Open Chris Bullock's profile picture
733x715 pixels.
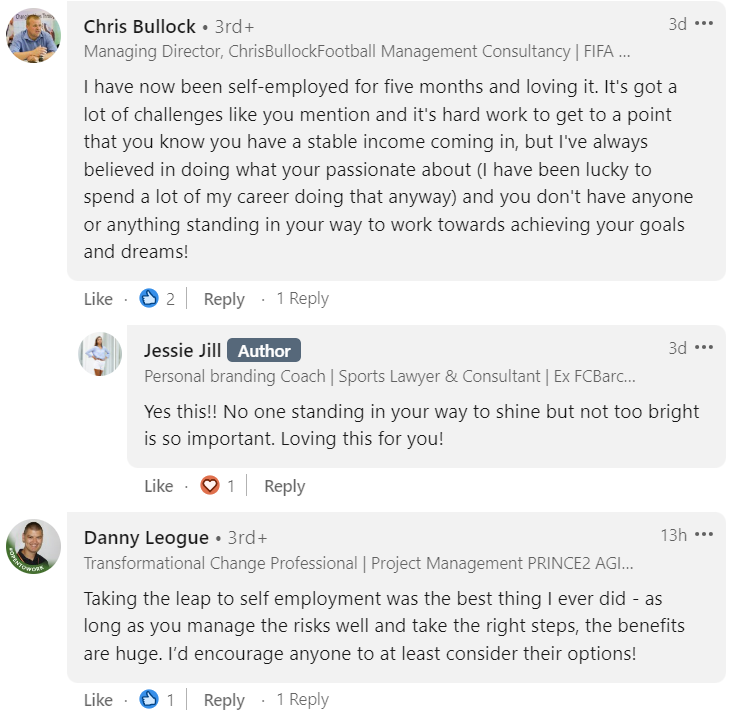[x=34, y=34]
